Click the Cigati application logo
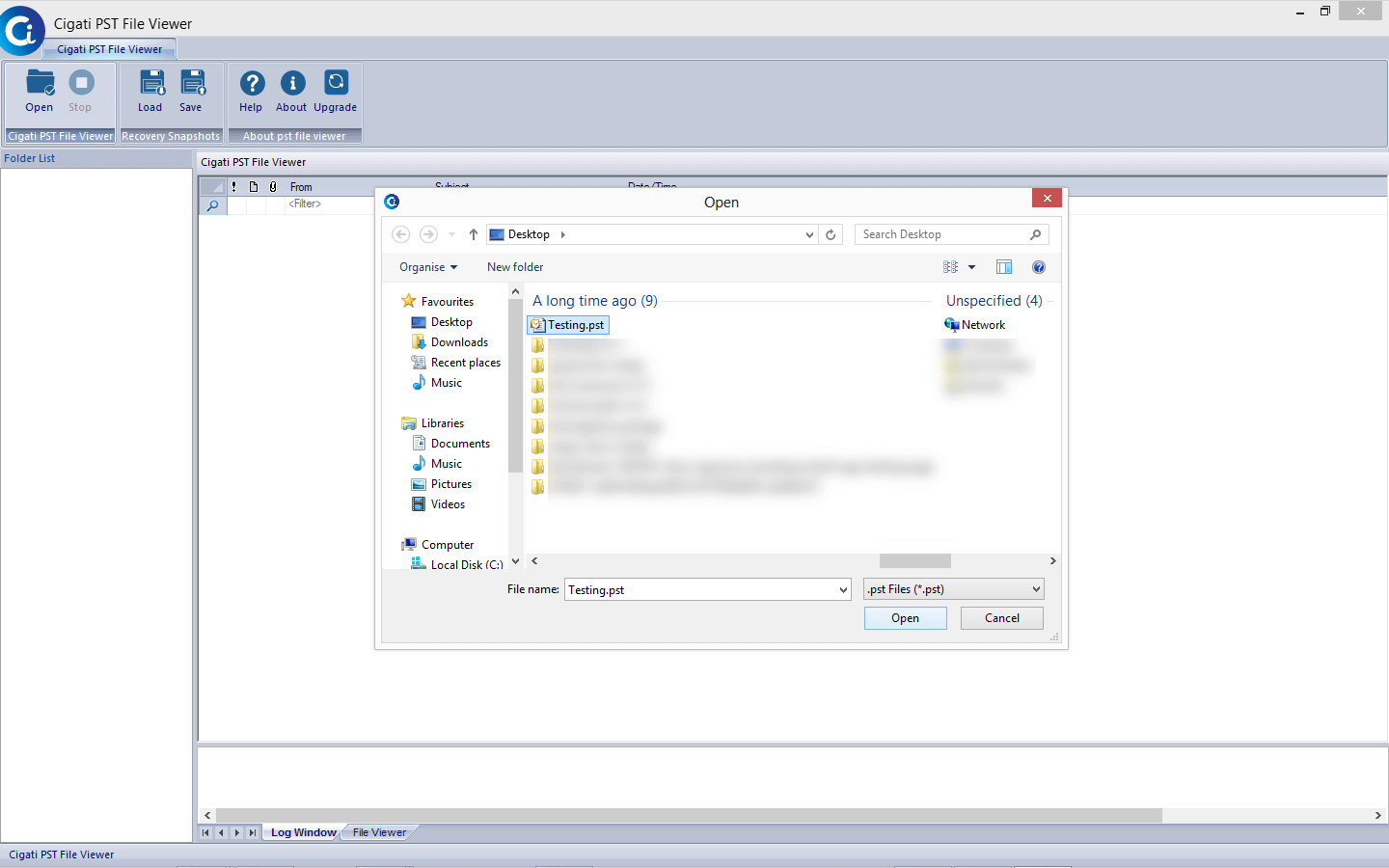 [x=21, y=31]
